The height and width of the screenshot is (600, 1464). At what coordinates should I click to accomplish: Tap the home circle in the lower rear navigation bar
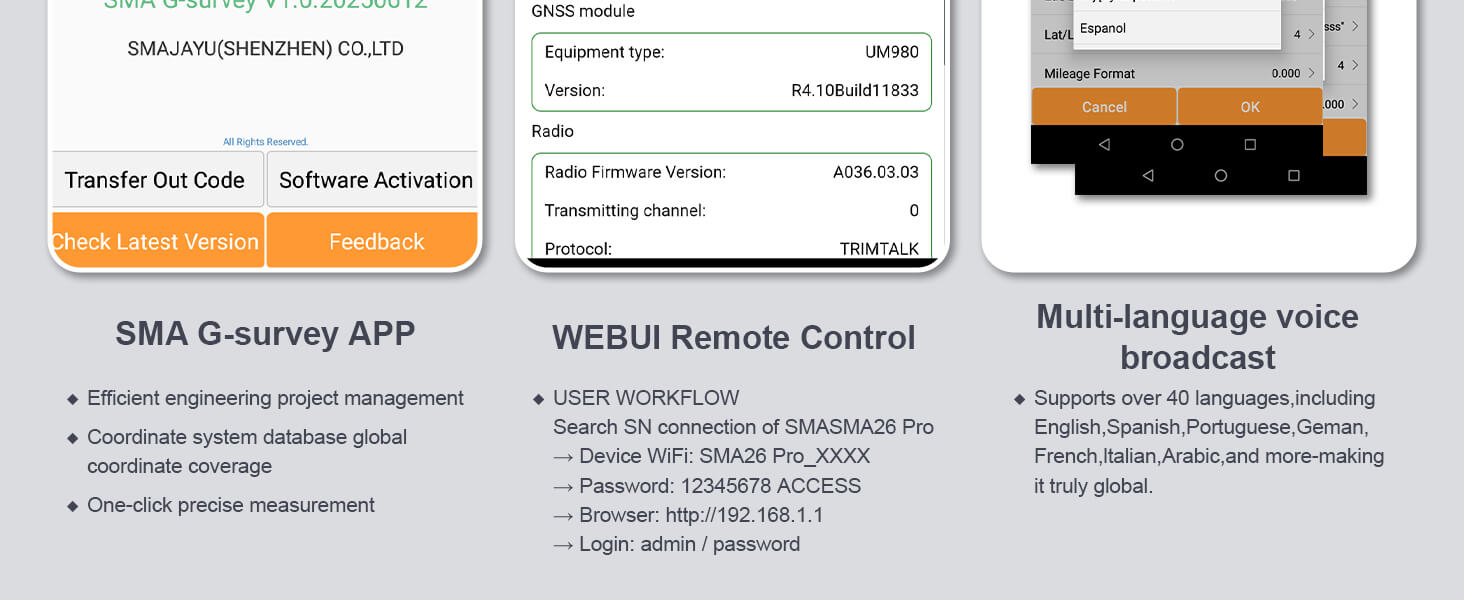(x=1221, y=176)
